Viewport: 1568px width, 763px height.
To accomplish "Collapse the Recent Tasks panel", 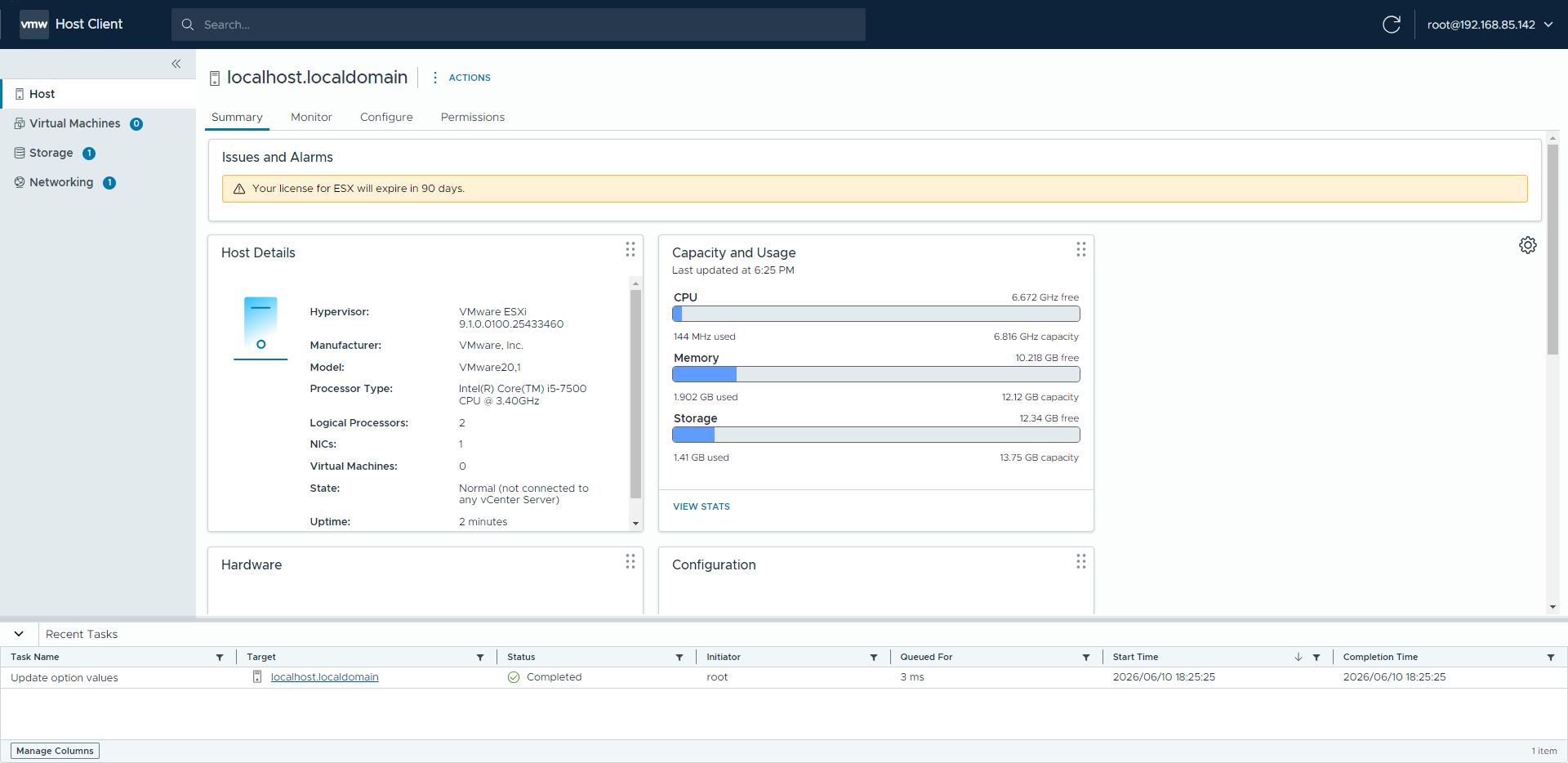I will click(19, 634).
